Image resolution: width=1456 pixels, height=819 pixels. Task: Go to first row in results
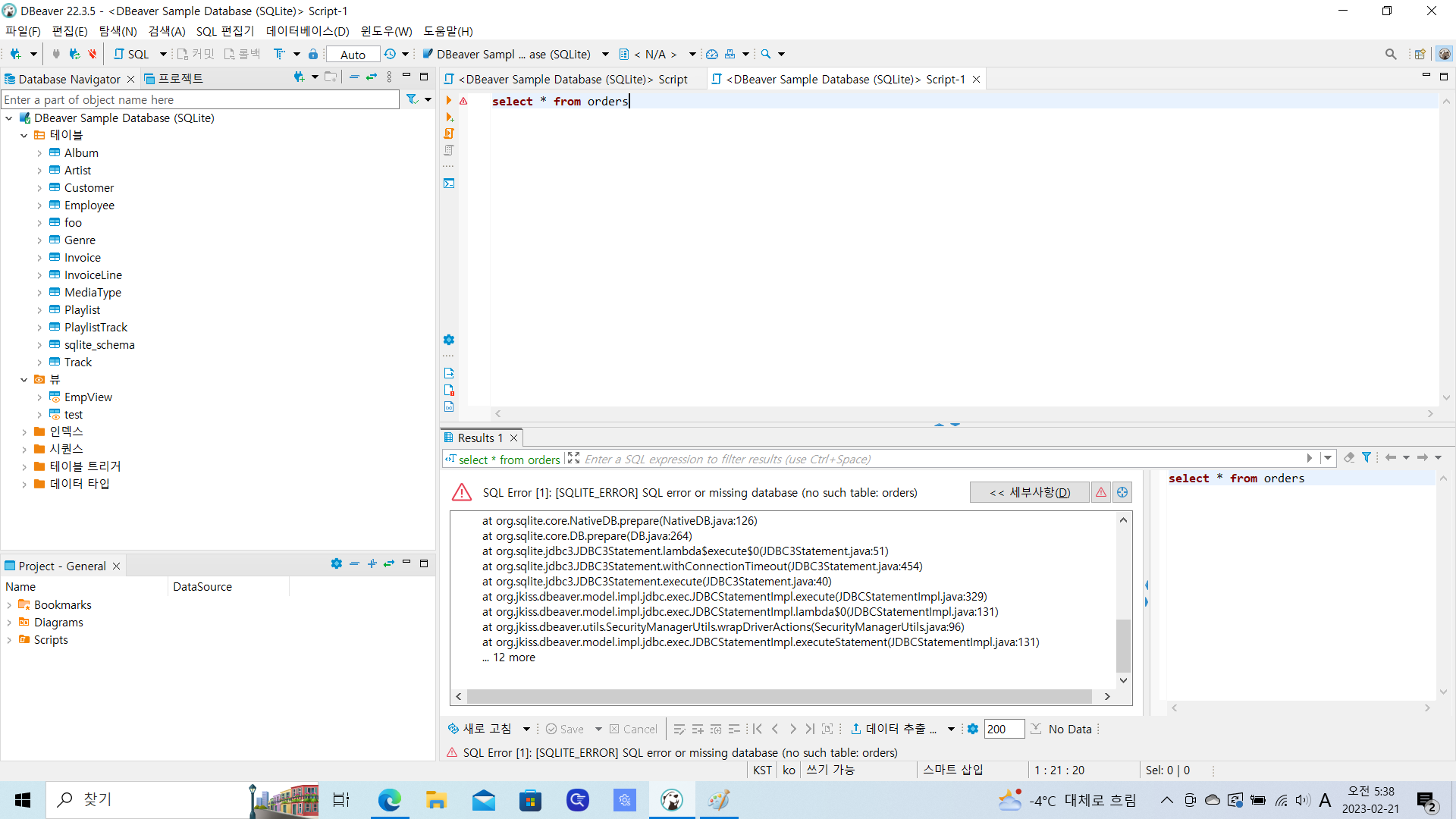pyautogui.click(x=757, y=729)
